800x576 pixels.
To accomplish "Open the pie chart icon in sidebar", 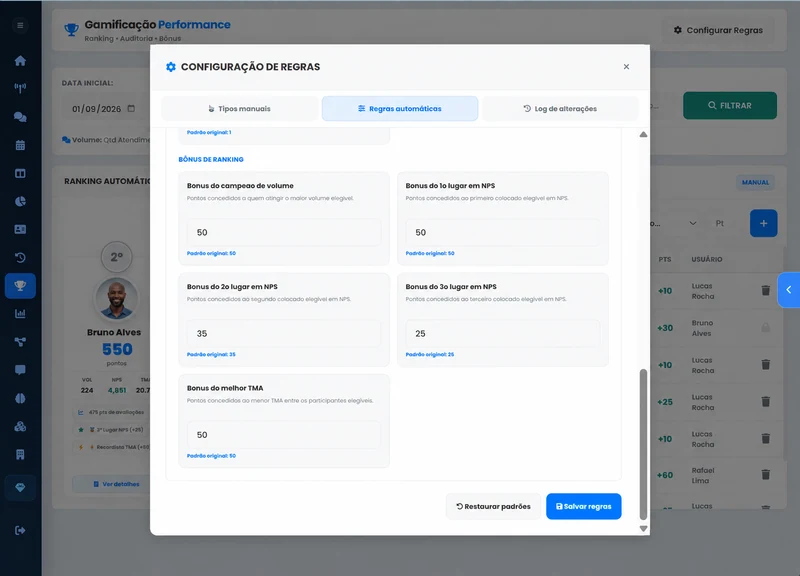I will click(x=20, y=202).
